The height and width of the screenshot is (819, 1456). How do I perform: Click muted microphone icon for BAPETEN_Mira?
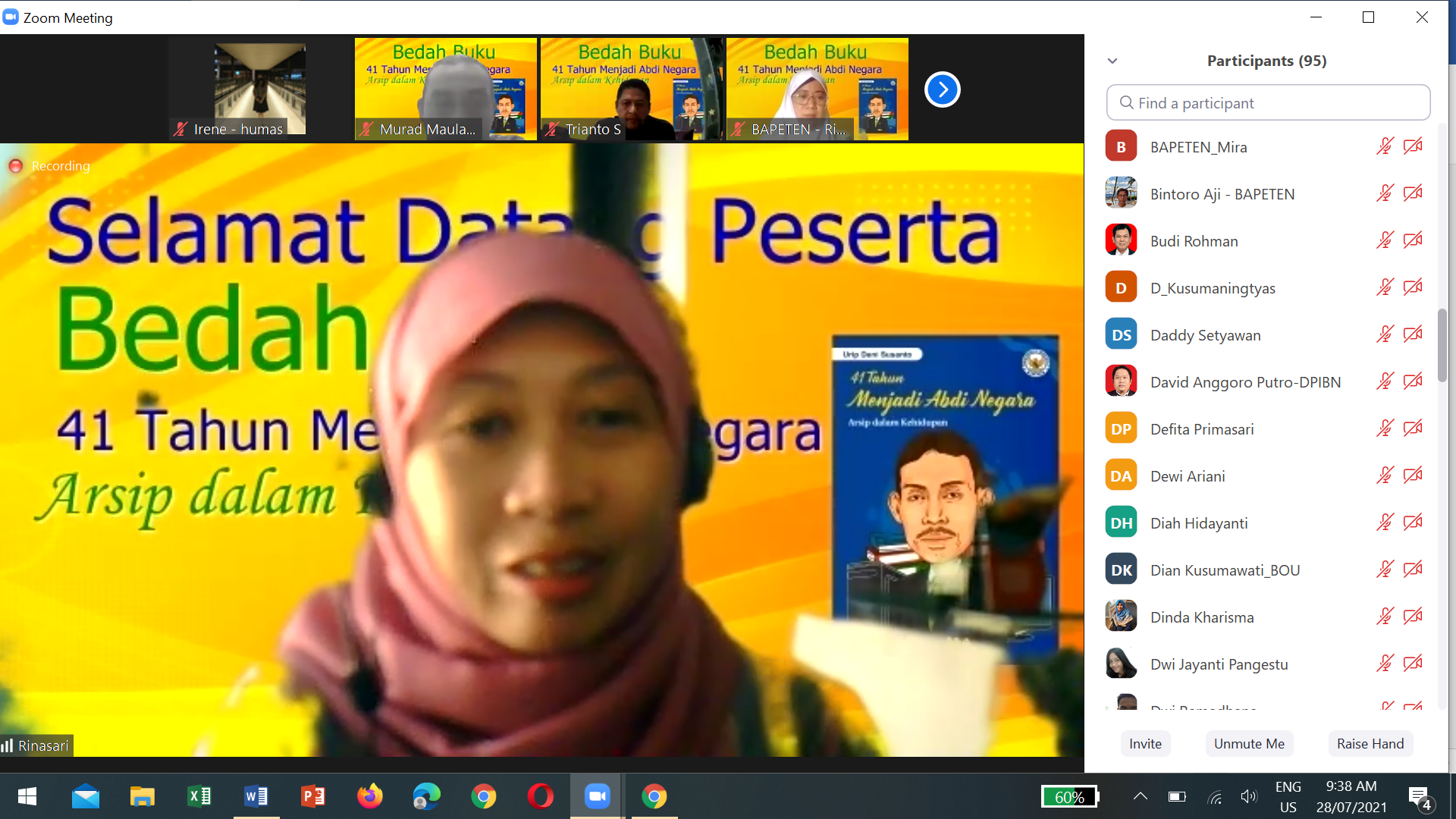point(1385,146)
